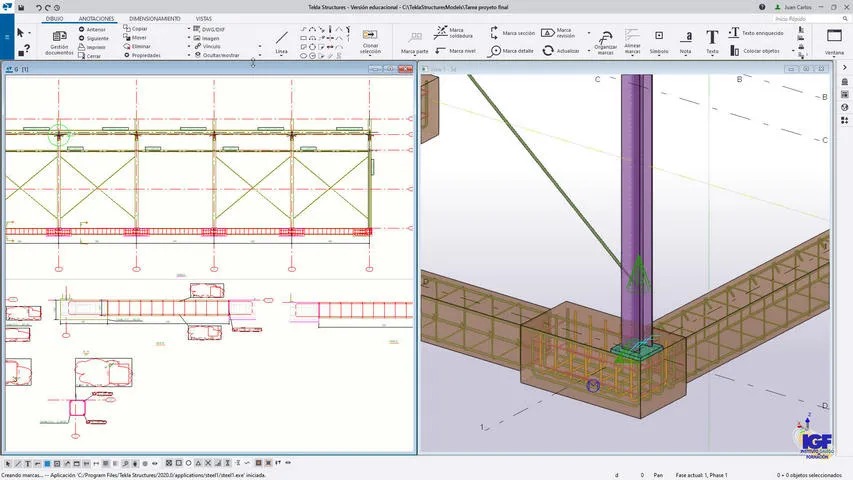Expand the DWG/DXF dropdown arrow

pyautogui.click(x=189, y=29)
